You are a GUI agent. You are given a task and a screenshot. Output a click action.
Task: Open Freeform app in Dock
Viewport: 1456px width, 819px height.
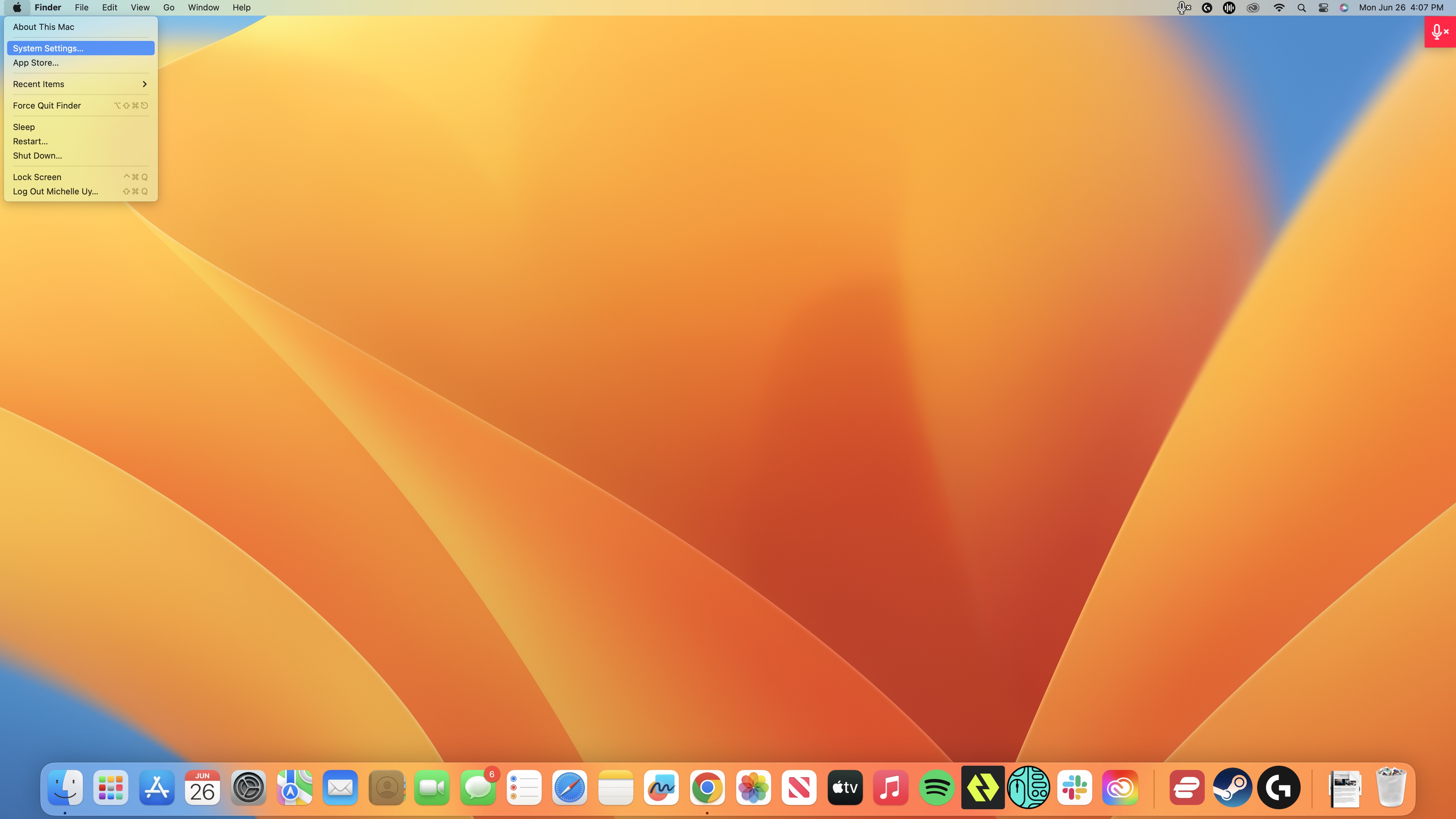click(x=661, y=787)
